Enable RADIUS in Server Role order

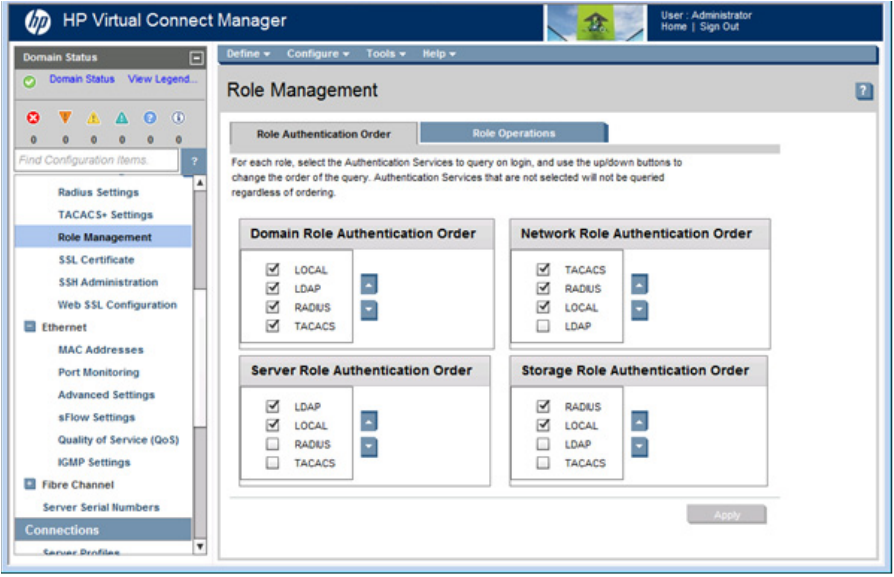pyautogui.click(x=273, y=444)
